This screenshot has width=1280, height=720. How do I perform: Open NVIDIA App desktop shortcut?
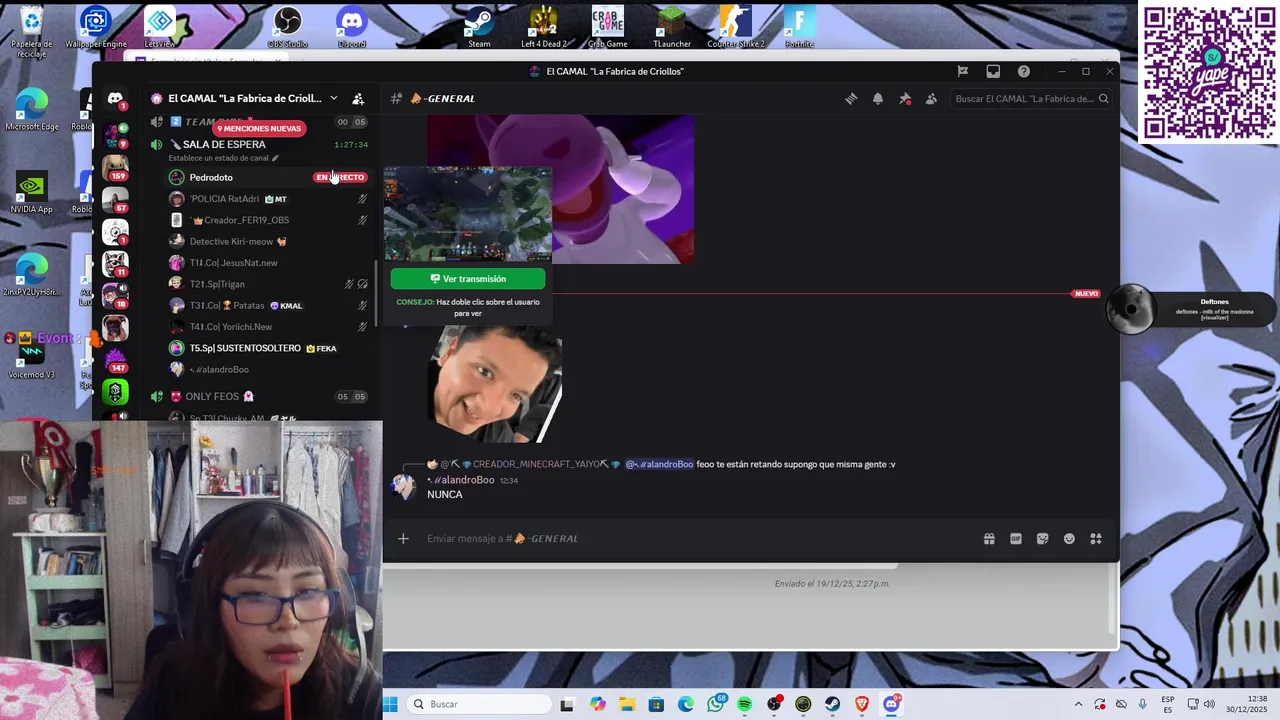[x=31, y=194]
